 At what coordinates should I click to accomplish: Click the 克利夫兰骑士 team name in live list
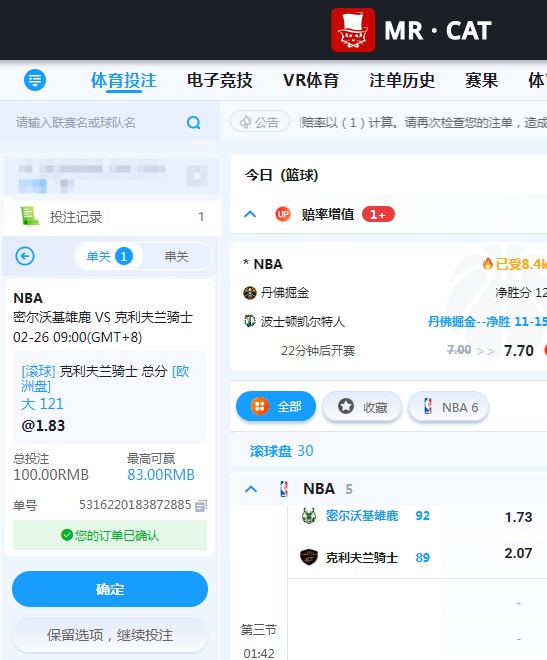tap(362, 557)
